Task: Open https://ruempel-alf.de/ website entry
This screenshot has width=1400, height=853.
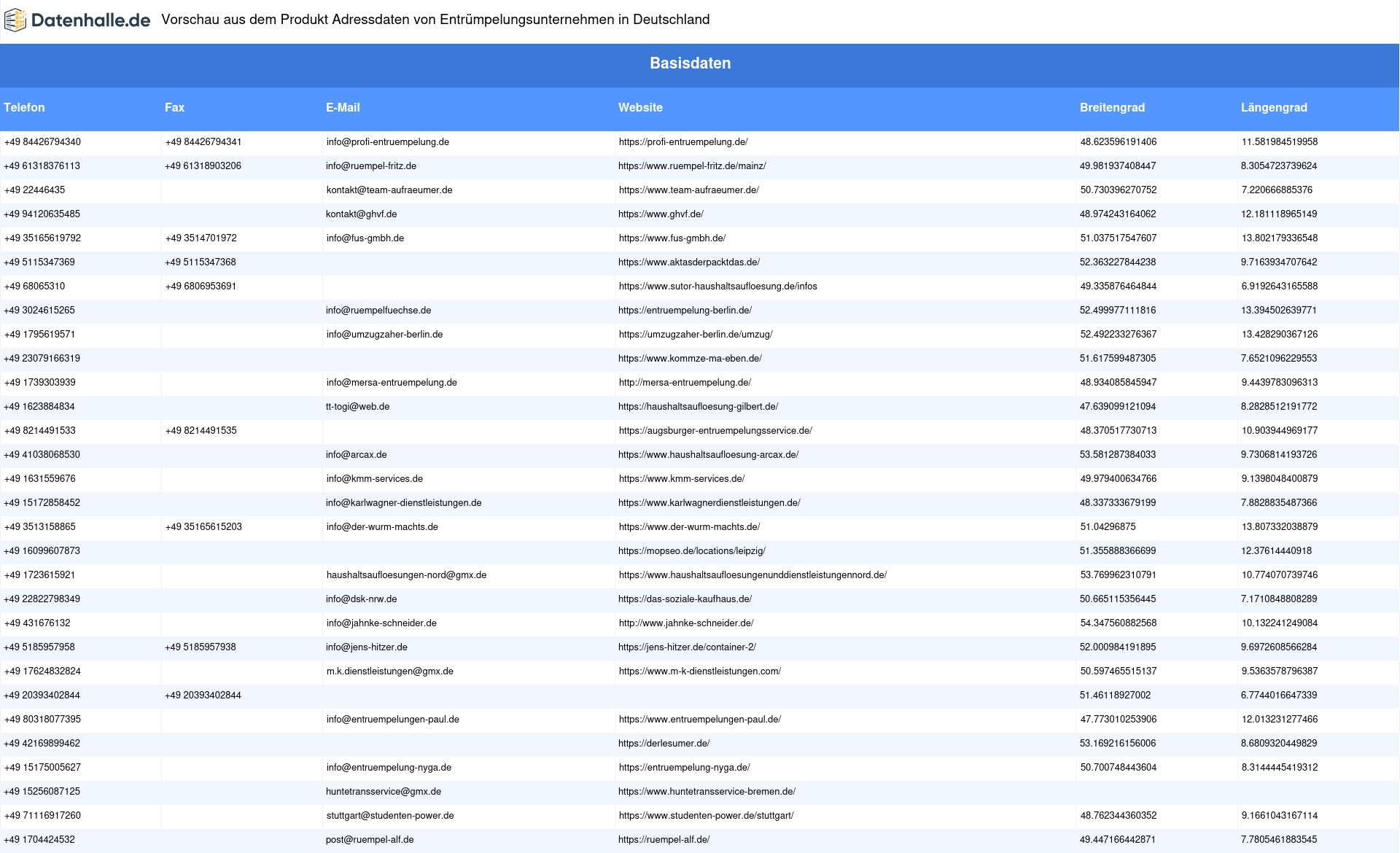Action: (664, 840)
